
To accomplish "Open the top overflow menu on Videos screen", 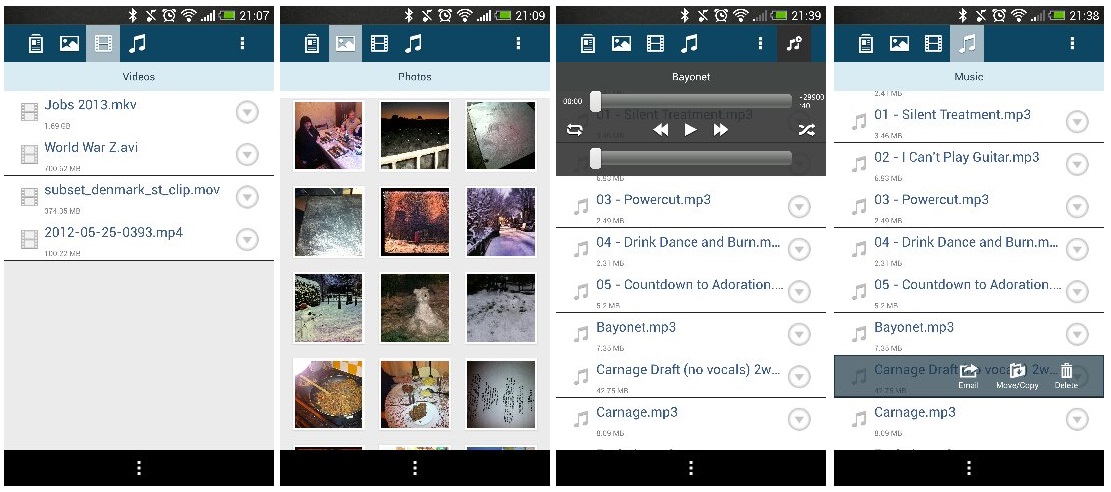I will pyautogui.click(x=242, y=44).
